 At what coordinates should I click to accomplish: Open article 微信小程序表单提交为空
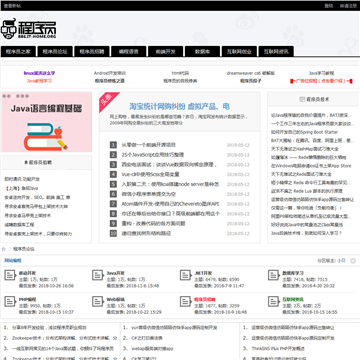(x=148, y=194)
